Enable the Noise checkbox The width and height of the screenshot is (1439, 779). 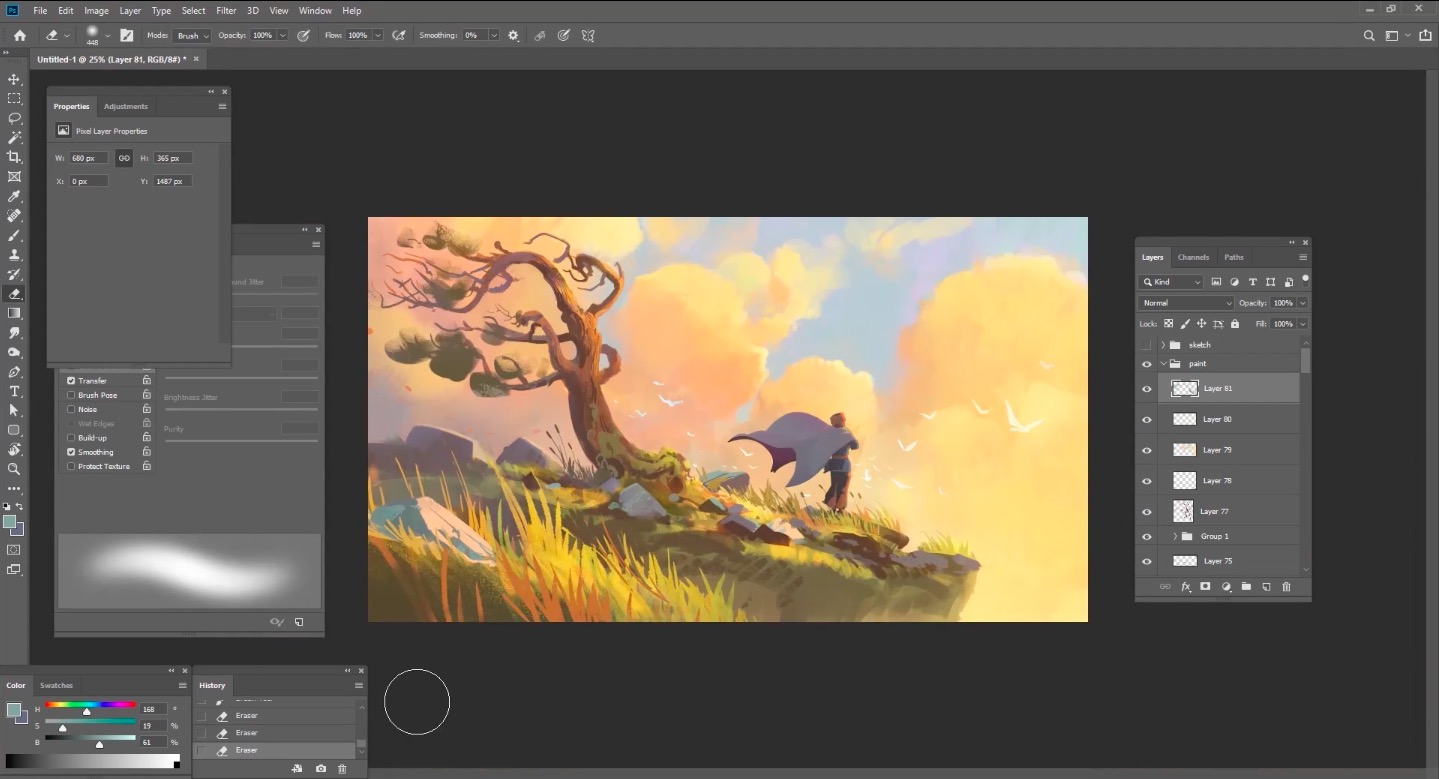pos(71,409)
